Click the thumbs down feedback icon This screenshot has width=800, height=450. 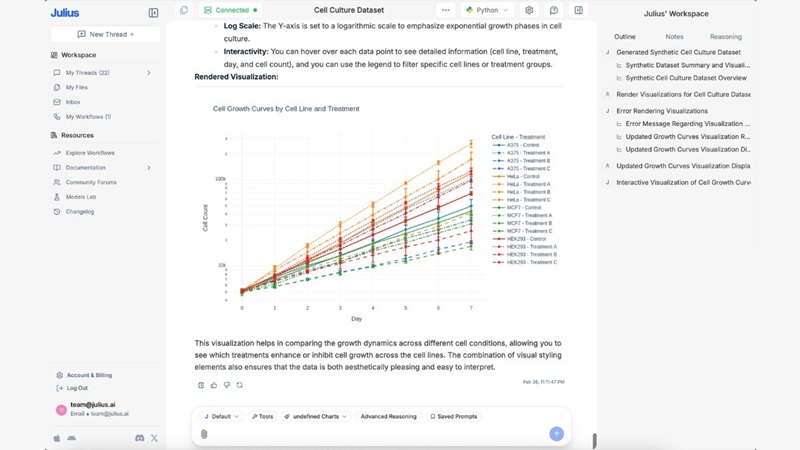click(x=226, y=385)
